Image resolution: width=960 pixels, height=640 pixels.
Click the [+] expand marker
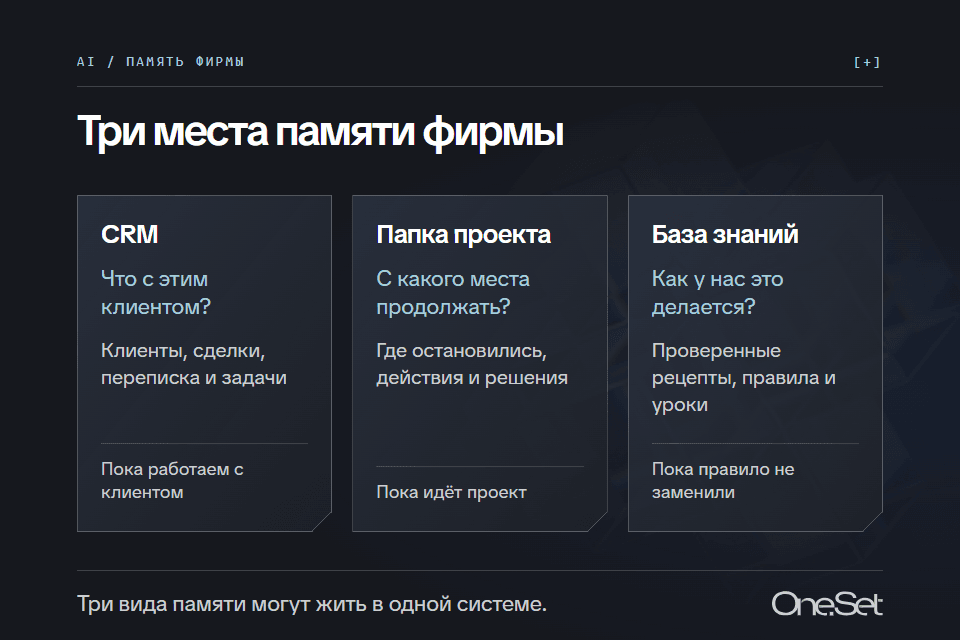(867, 62)
